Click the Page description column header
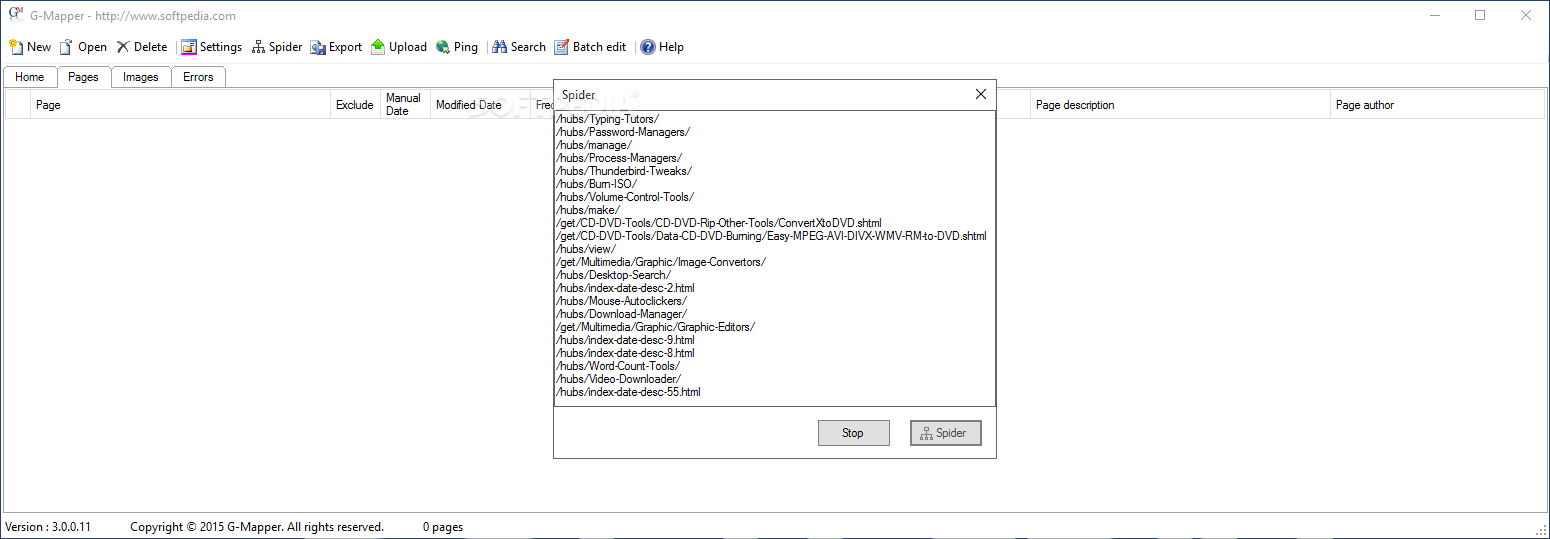This screenshot has width=1550, height=539. [1180, 105]
